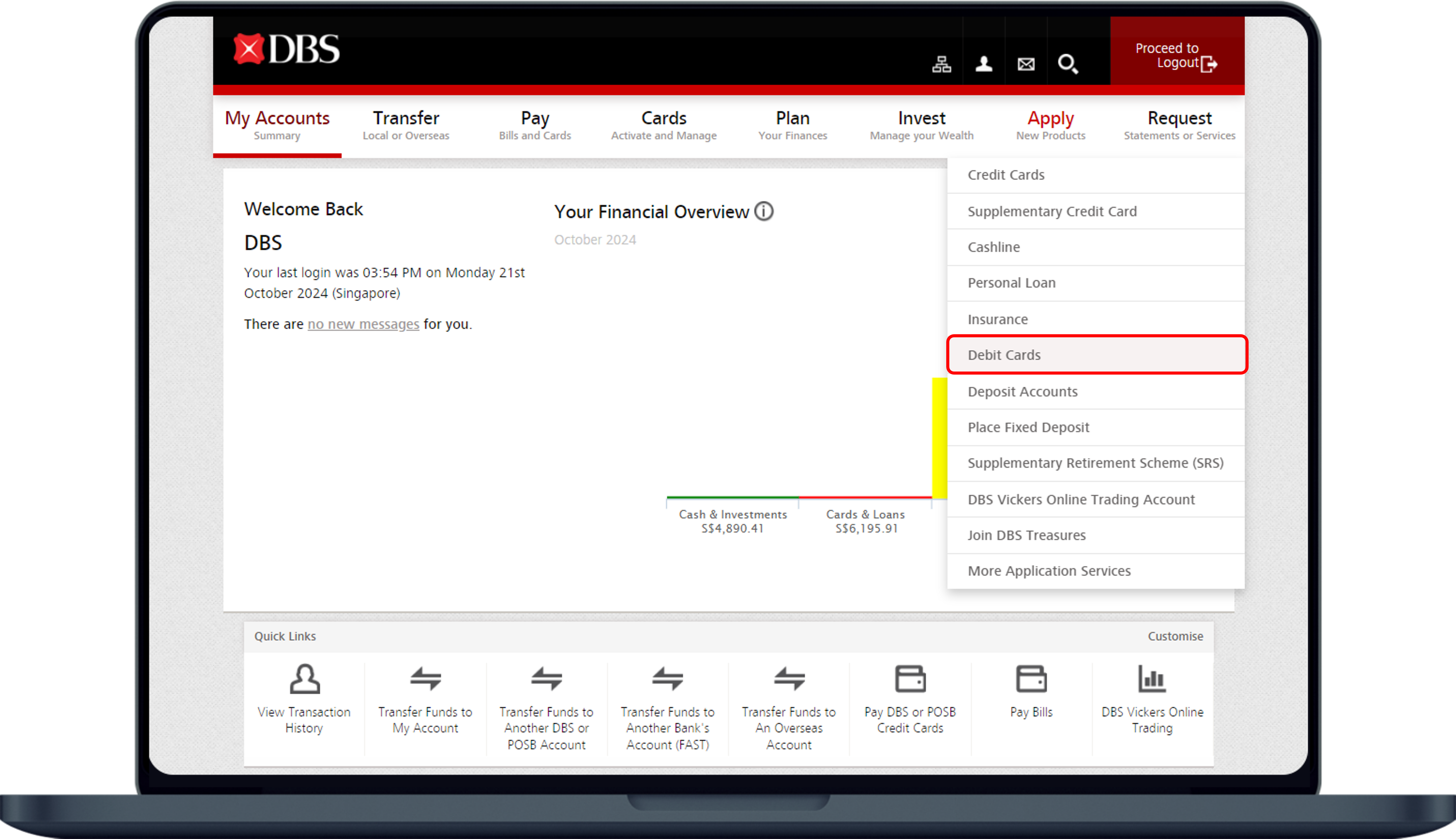Open the mail envelope icon
Image resolution: width=1456 pixels, height=839 pixels.
pos(1026,64)
